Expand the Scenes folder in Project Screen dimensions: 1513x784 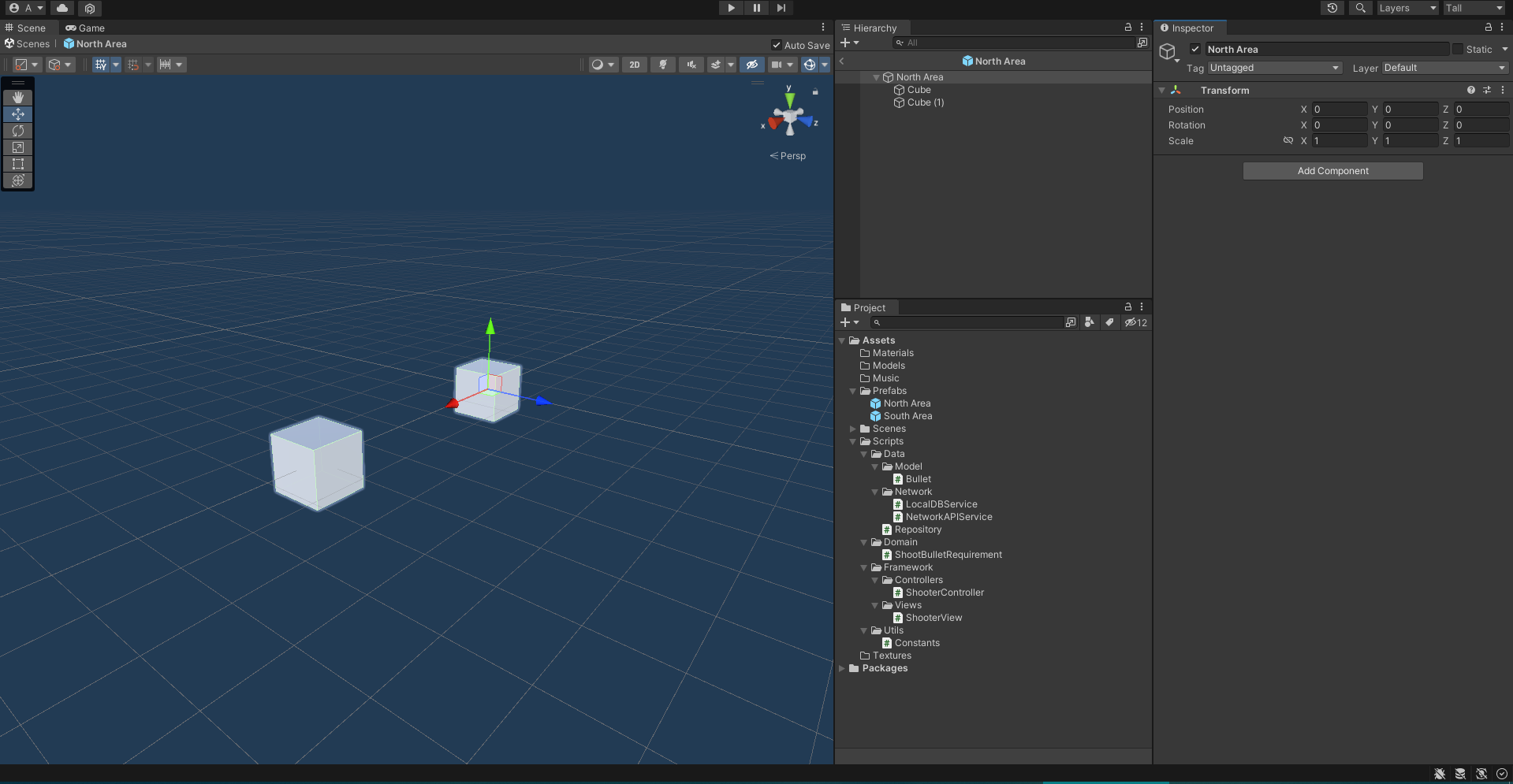tap(852, 429)
